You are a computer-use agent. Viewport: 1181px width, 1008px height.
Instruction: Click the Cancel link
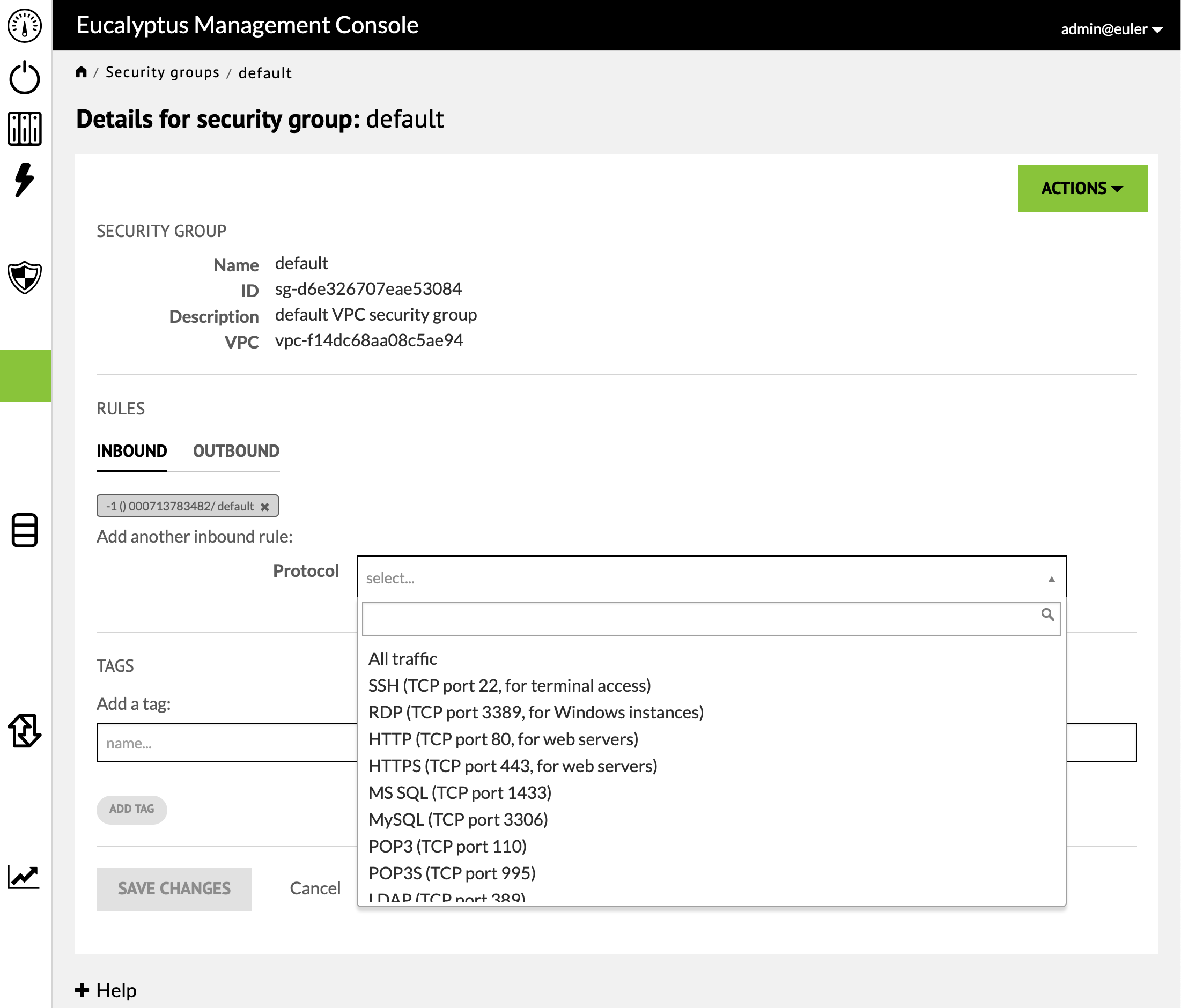315,888
